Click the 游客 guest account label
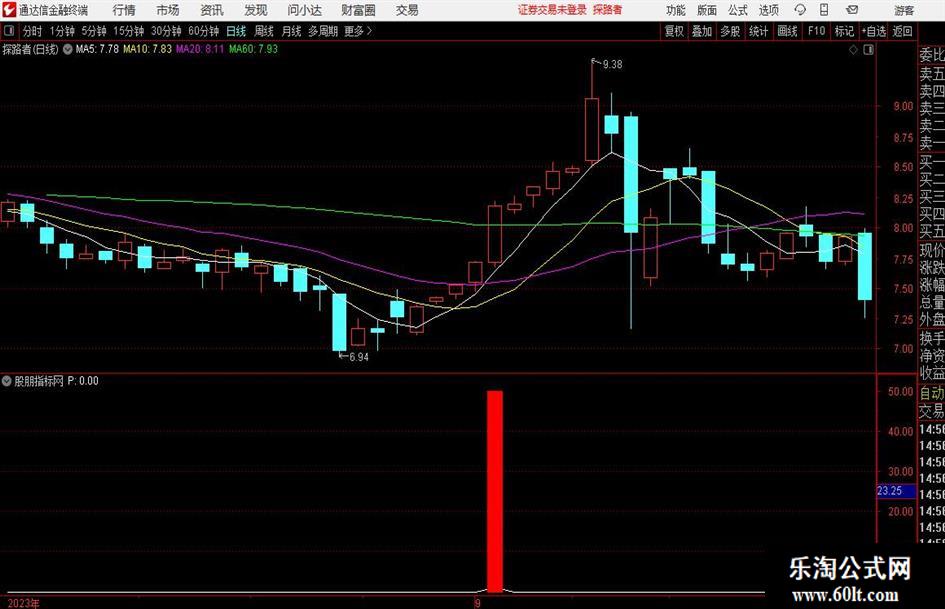Image resolution: width=945 pixels, height=609 pixels. pos(904,10)
